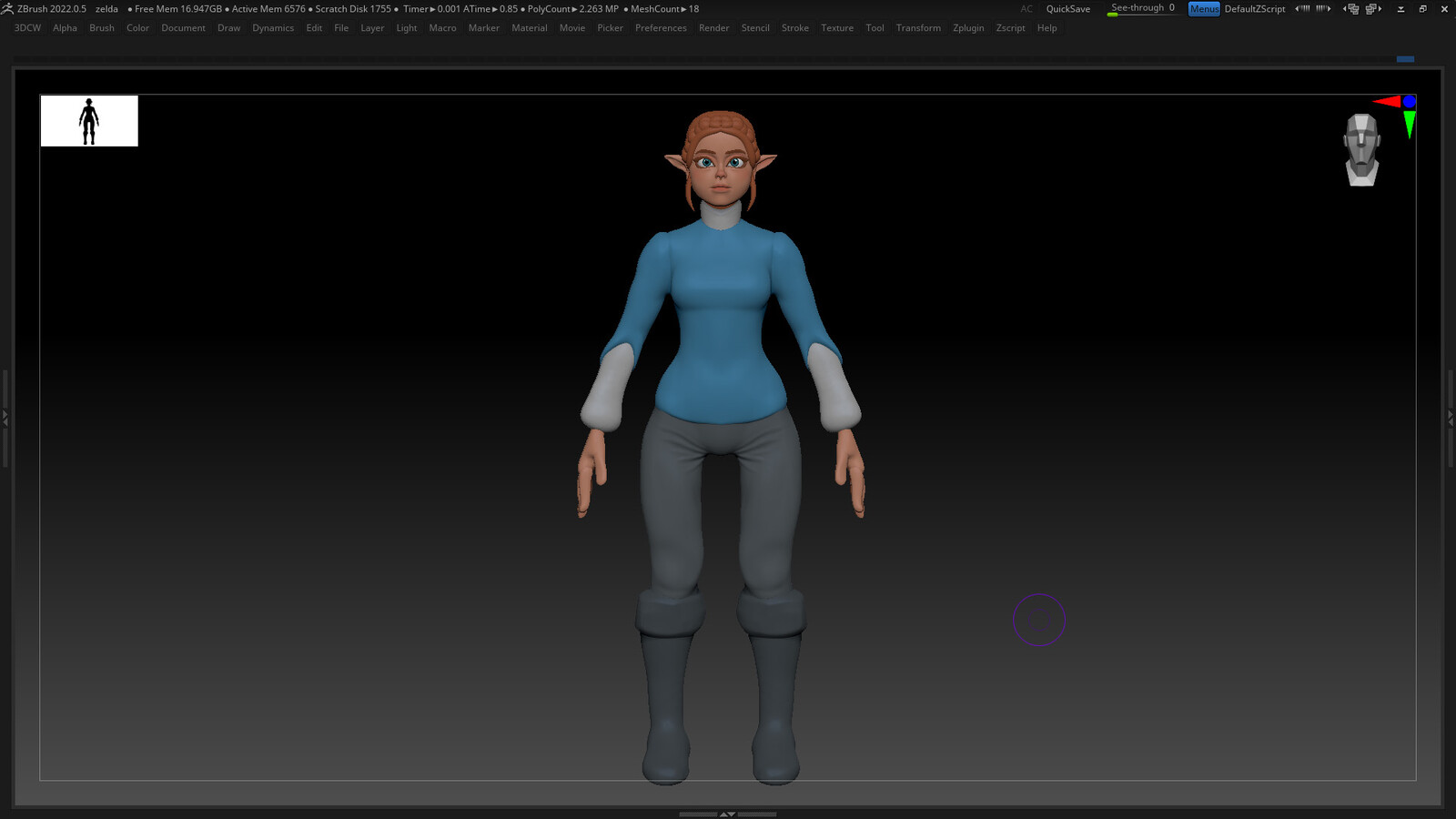The width and height of the screenshot is (1456, 819).
Task: Click the zelda project name text
Action: [106, 8]
